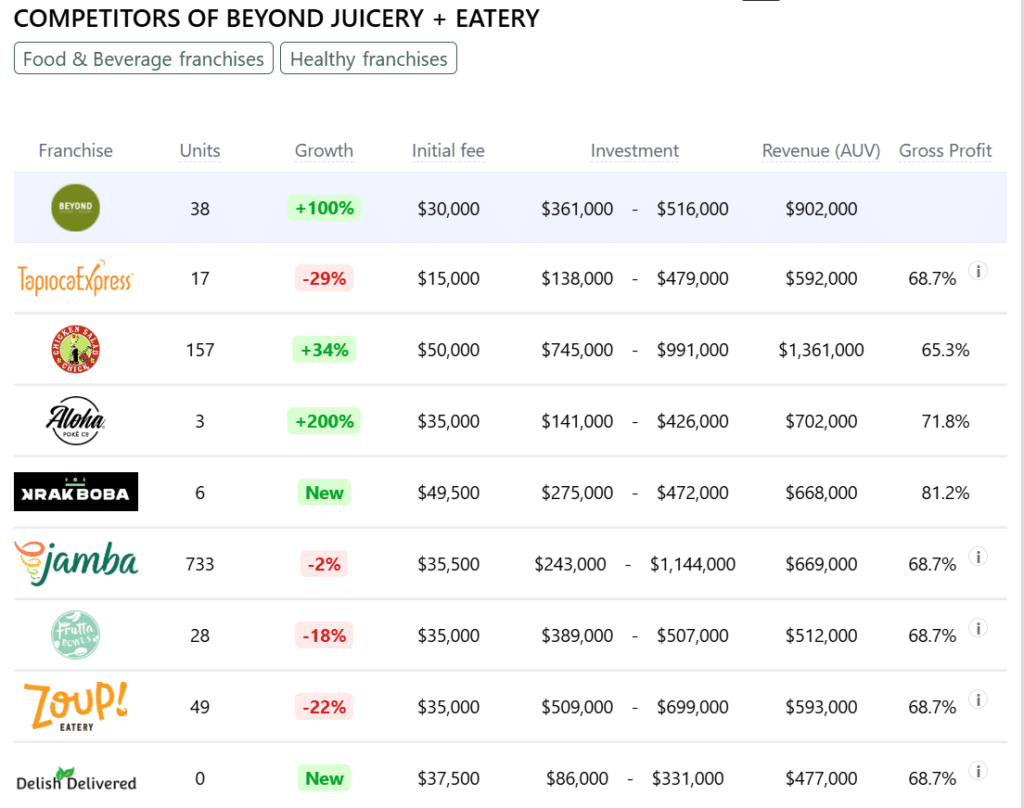Click info icon in Delish Delivered row

pyautogui.click(x=978, y=771)
